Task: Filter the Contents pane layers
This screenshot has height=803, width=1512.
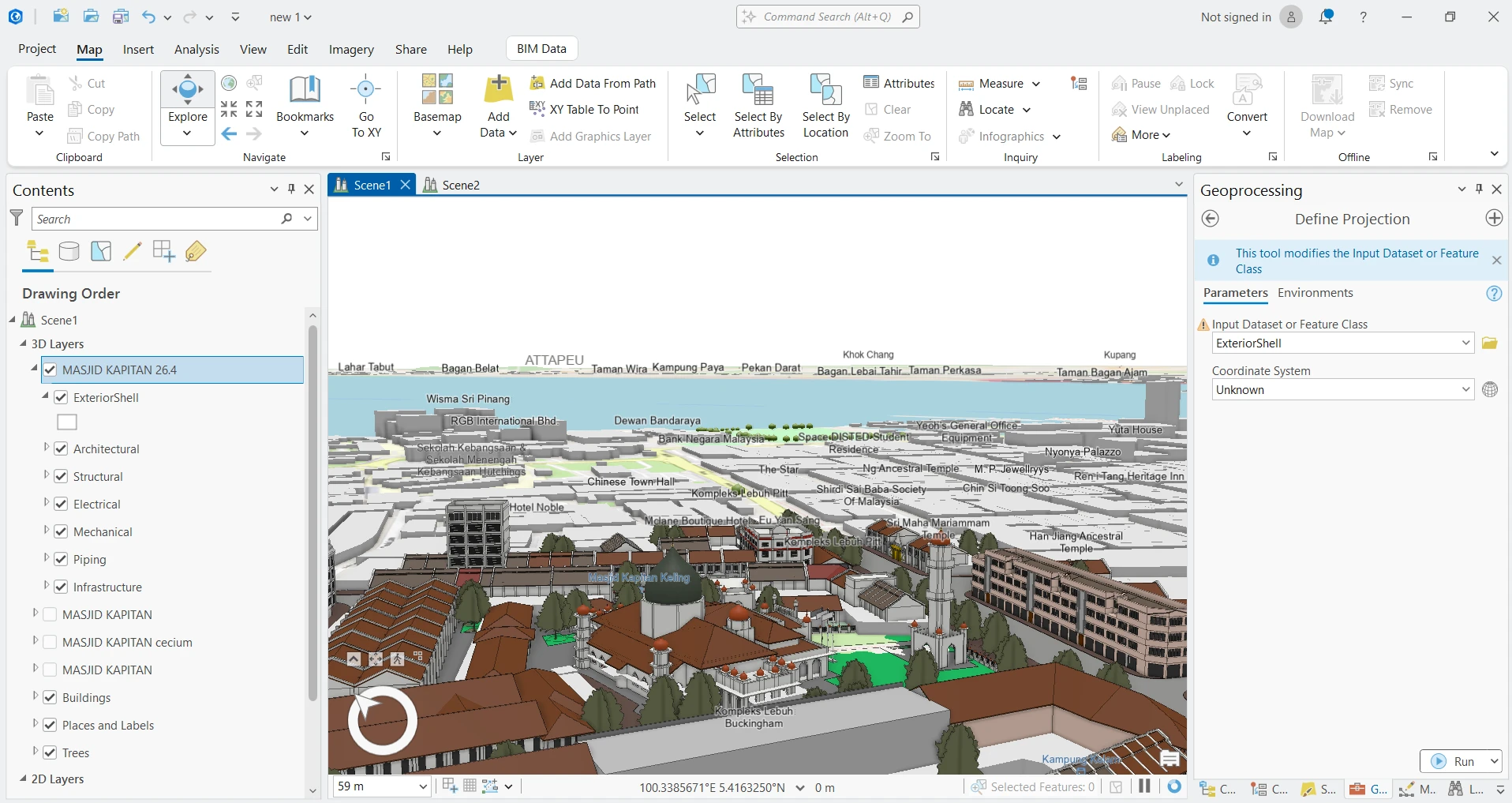Action: click(17, 218)
